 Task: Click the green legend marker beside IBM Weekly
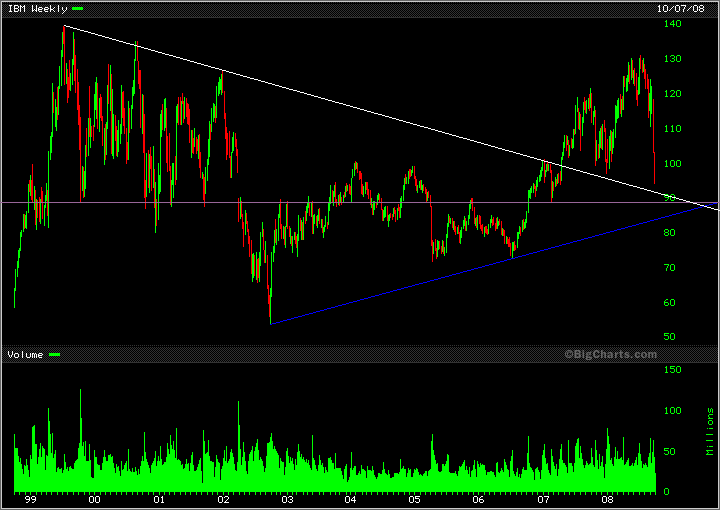point(78,9)
